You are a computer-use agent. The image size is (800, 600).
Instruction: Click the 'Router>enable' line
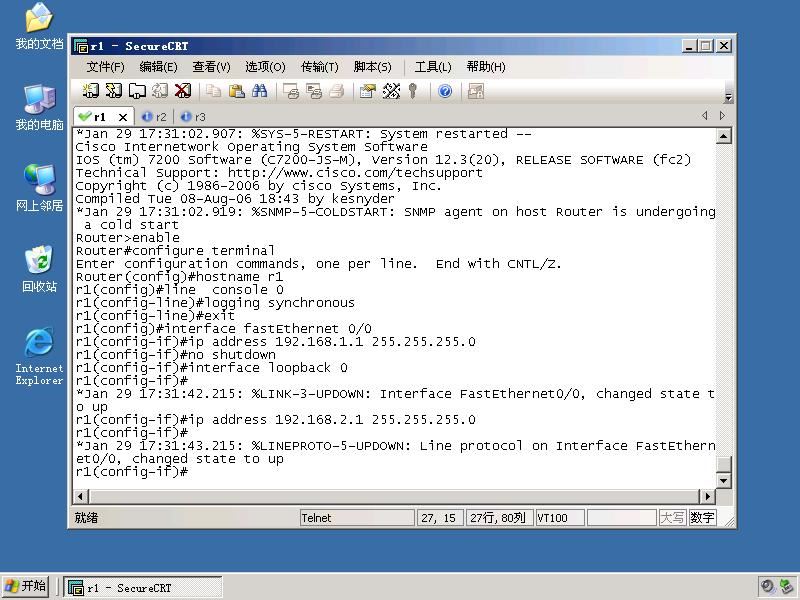point(128,238)
